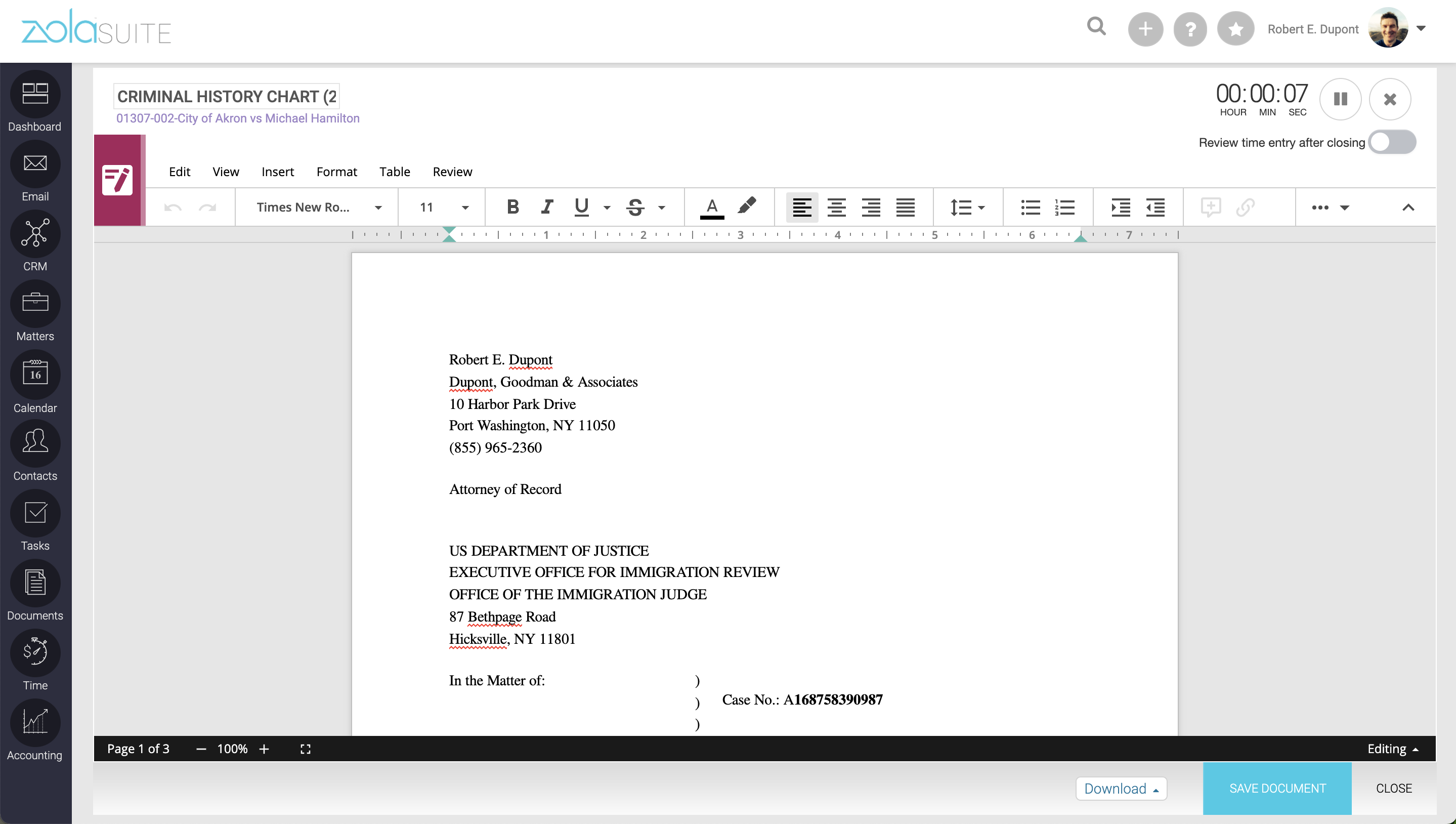The image size is (1456, 824).
Task: Pause the running timer
Action: tap(1340, 99)
